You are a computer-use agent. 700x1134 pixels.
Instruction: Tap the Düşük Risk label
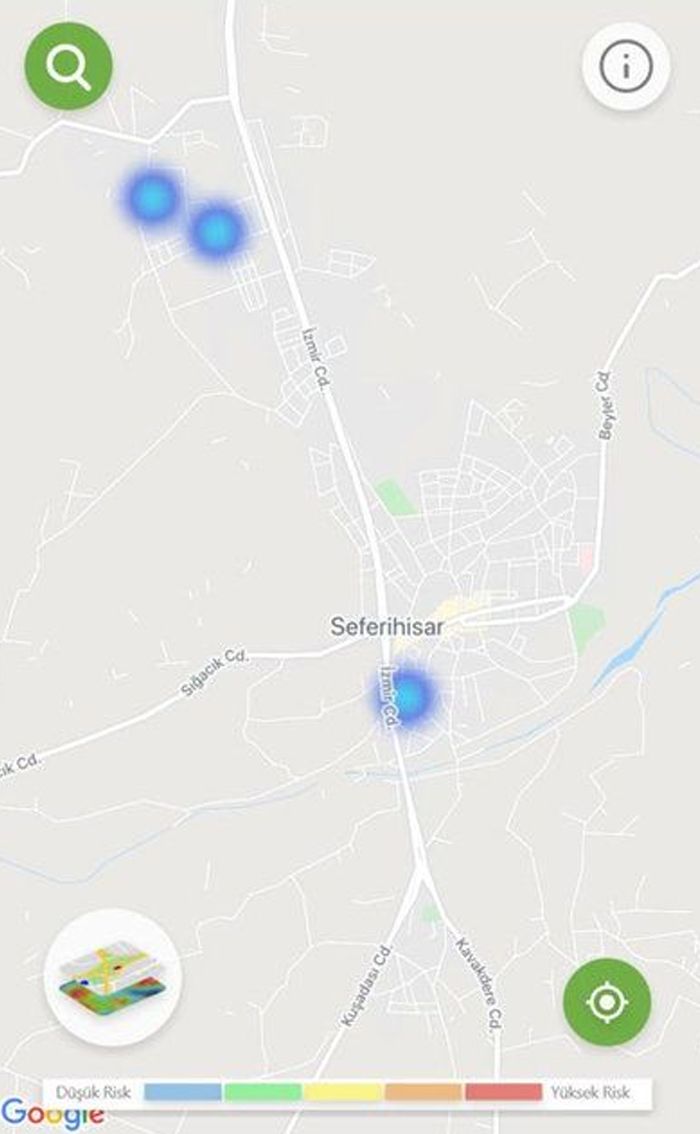pyautogui.click(x=93, y=1092)
